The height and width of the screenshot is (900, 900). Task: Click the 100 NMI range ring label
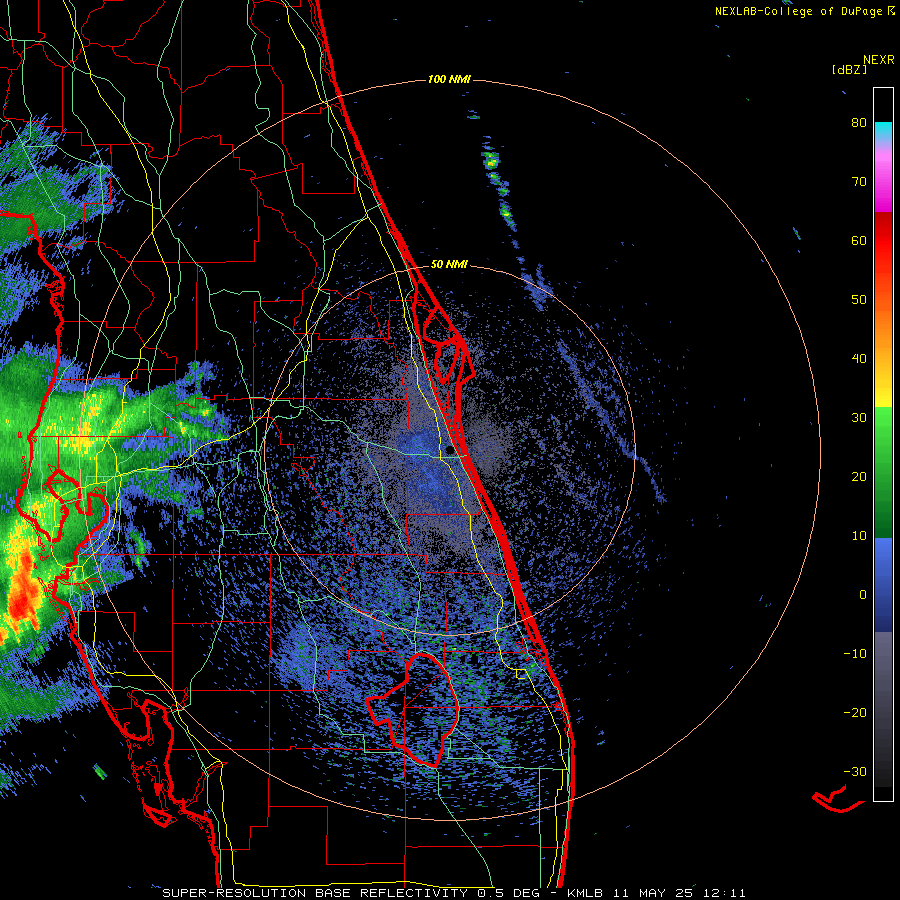point(449,79)
